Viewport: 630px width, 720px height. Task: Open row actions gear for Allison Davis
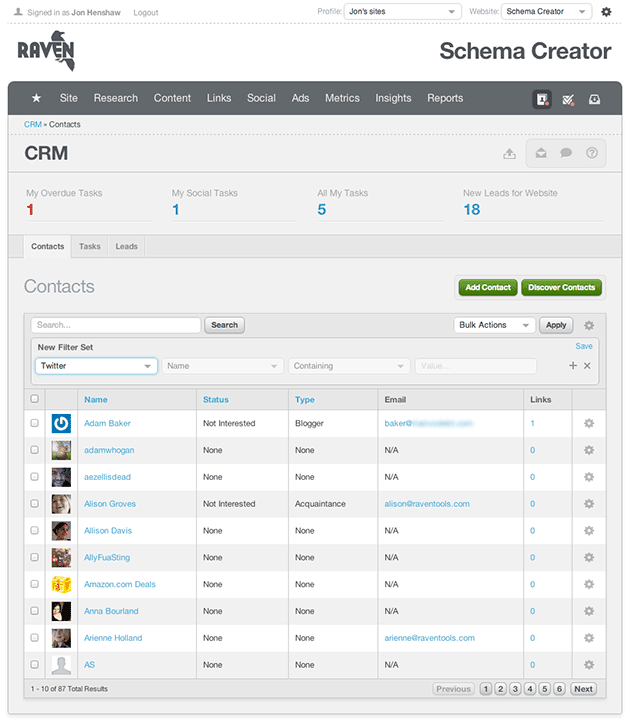[589, 530]
